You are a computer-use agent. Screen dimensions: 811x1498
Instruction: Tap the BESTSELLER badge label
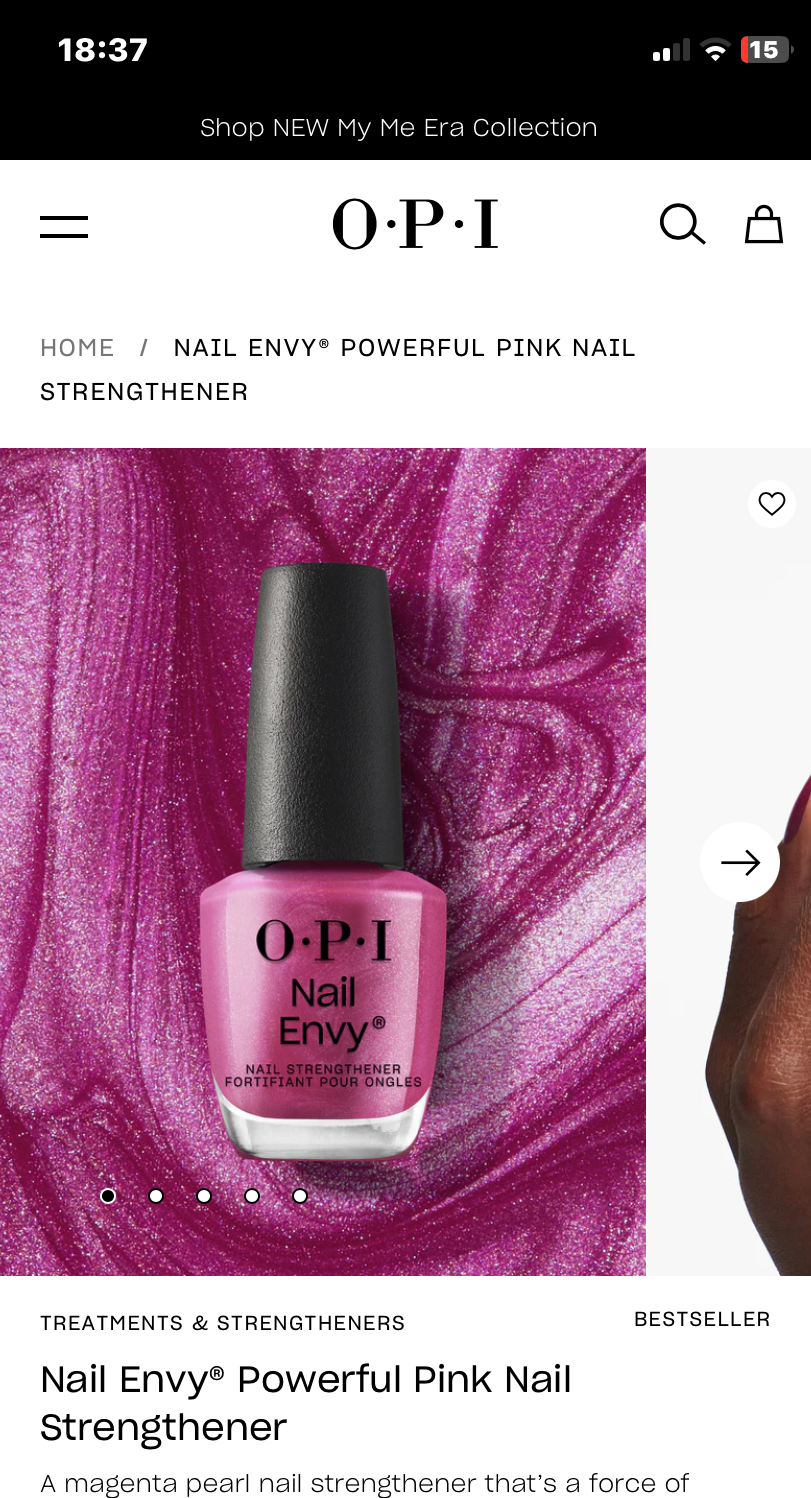(702, 1319)
